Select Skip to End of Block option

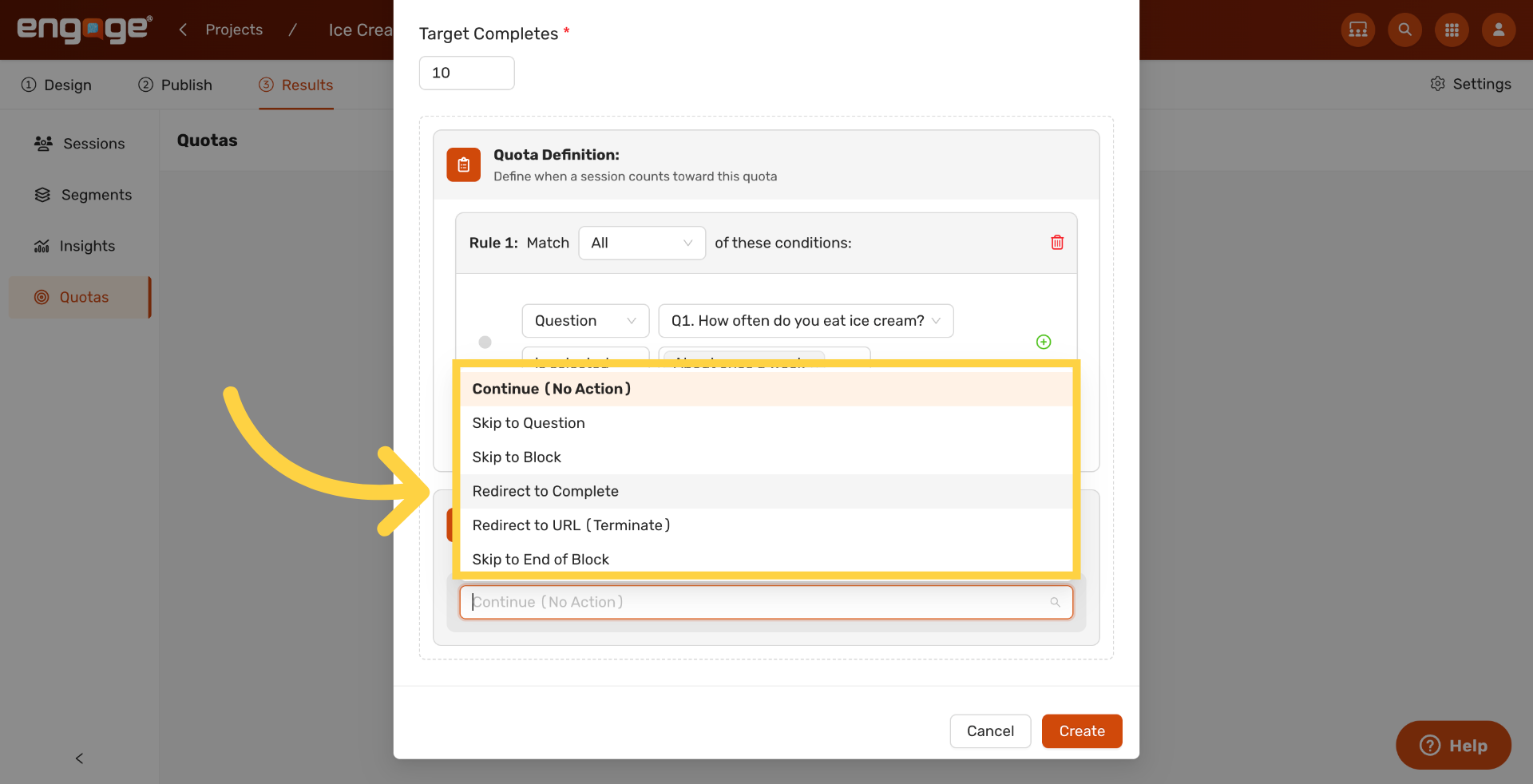tap(766, 559)
